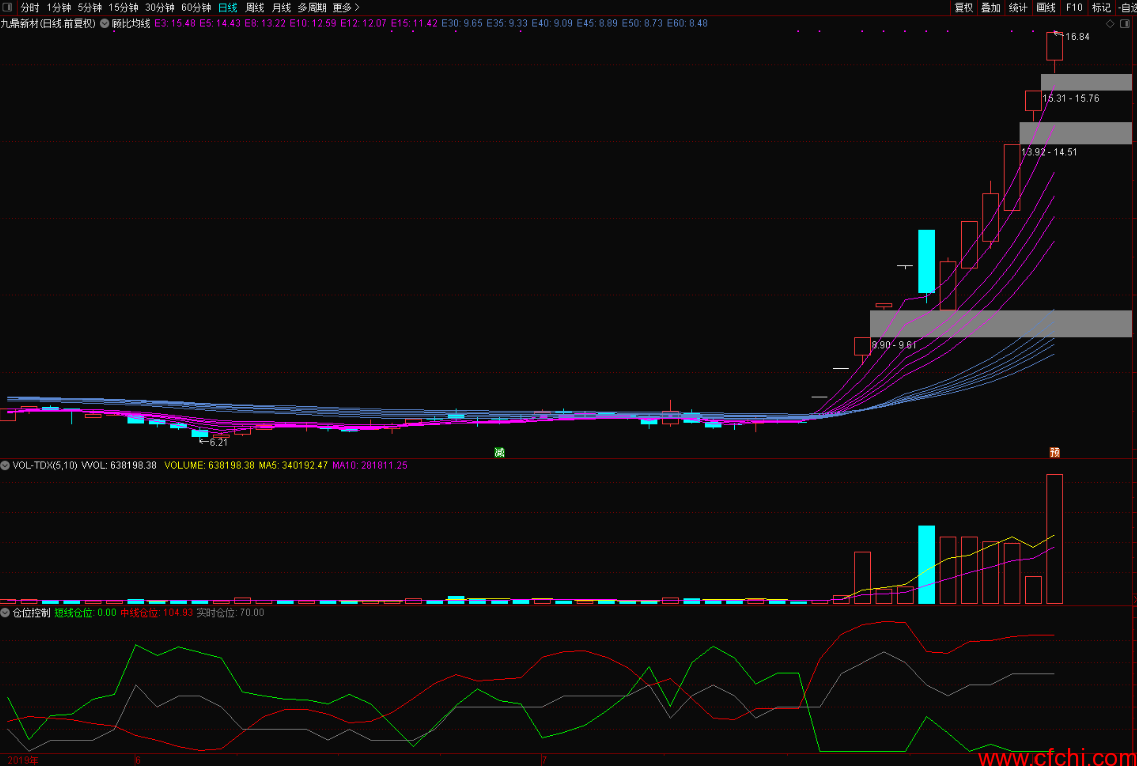Image resolution: width=1137 pixels, height=766 pixels.
Task: Select the 月线 monthly period
Action: (281, 8)
